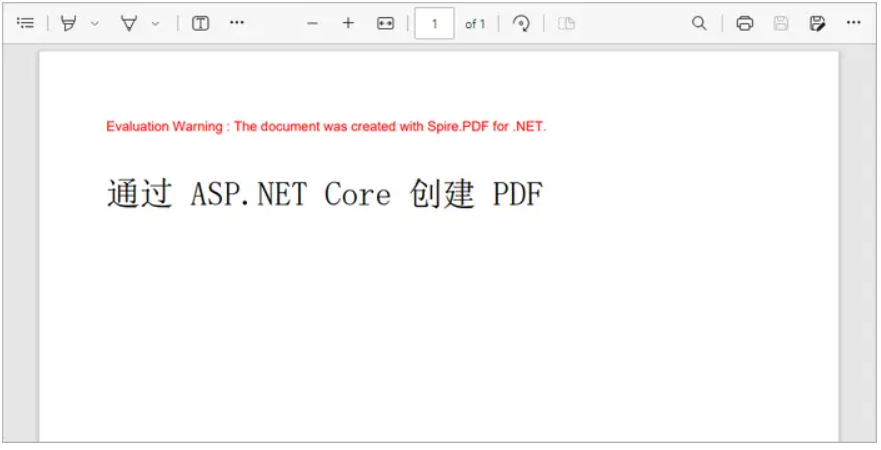Open the table of contents sidebar
881x450 pixels.
(x=25, y=23)
